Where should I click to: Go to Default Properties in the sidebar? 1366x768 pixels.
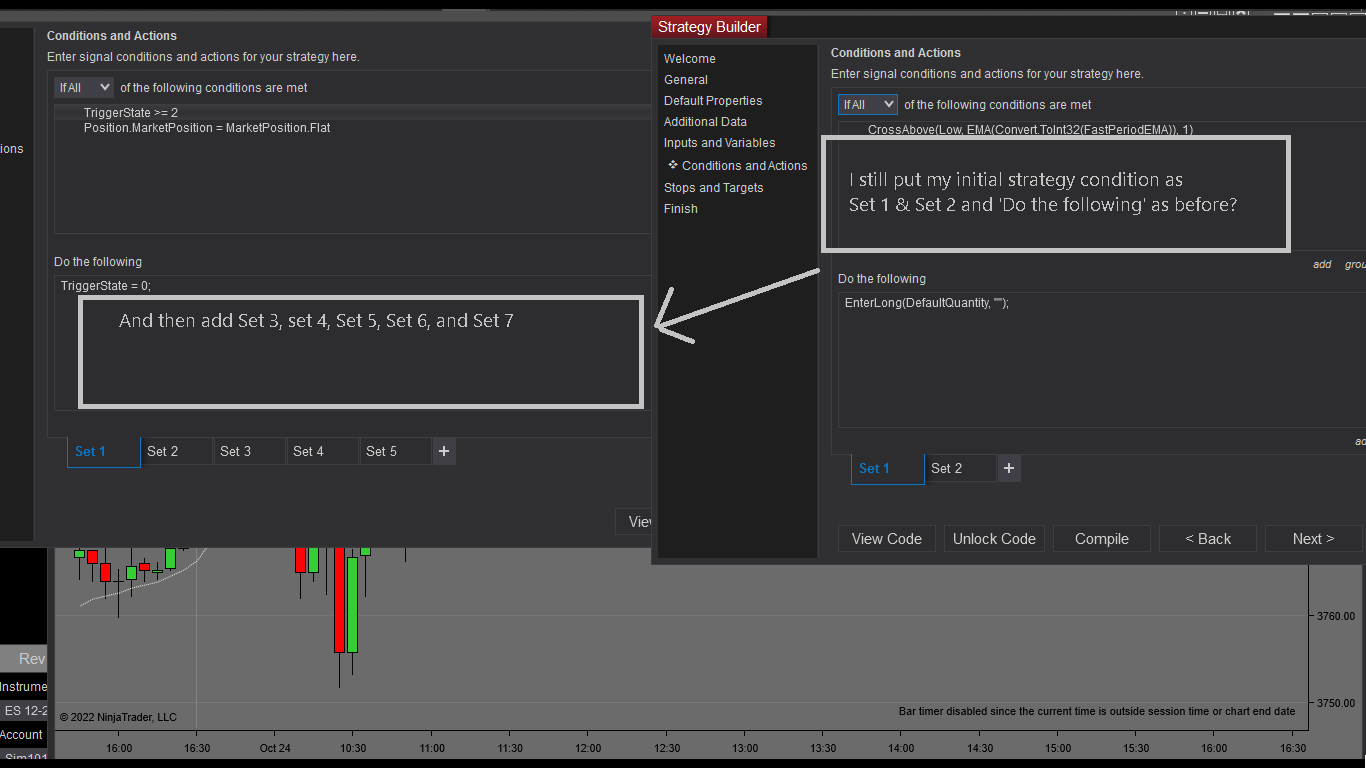coord(713,101)
